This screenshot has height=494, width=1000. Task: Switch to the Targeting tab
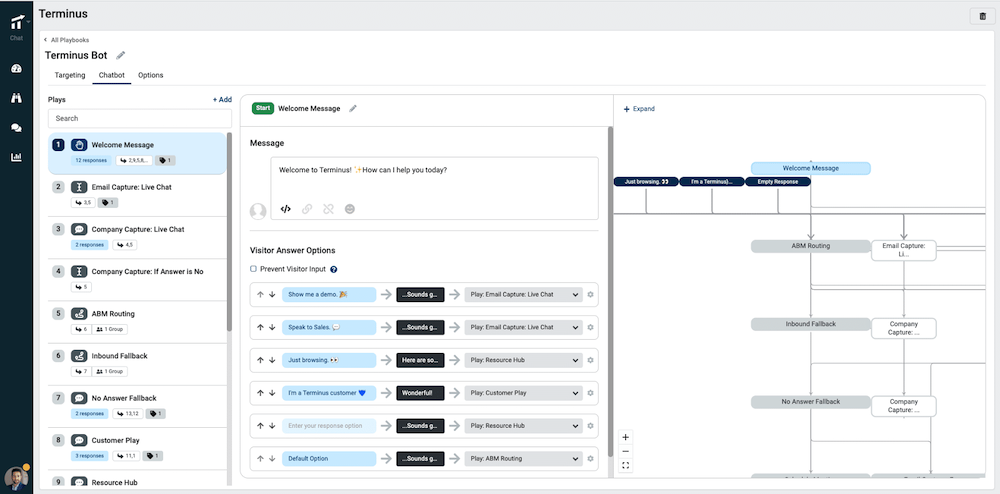tap(70, 75)
